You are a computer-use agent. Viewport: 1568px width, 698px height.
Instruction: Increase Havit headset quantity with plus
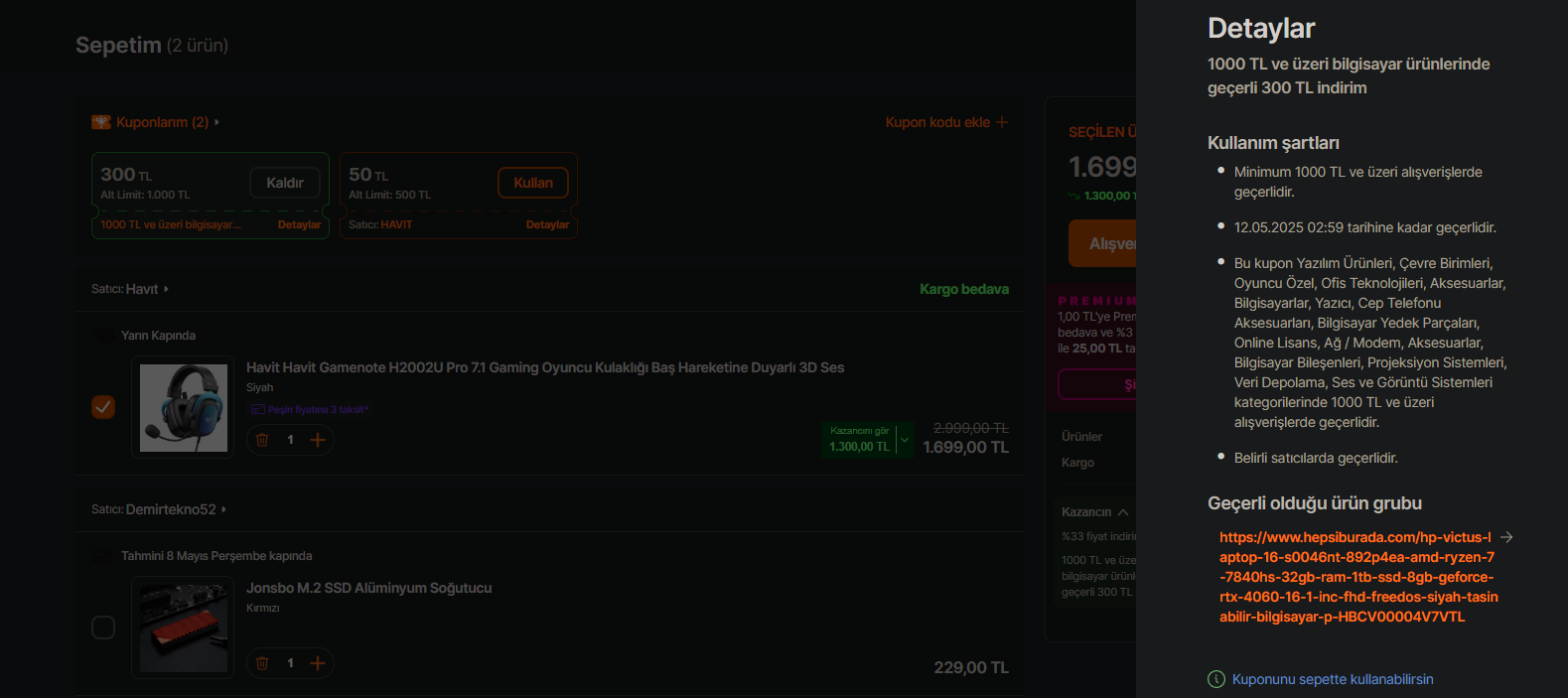[318, 440]
